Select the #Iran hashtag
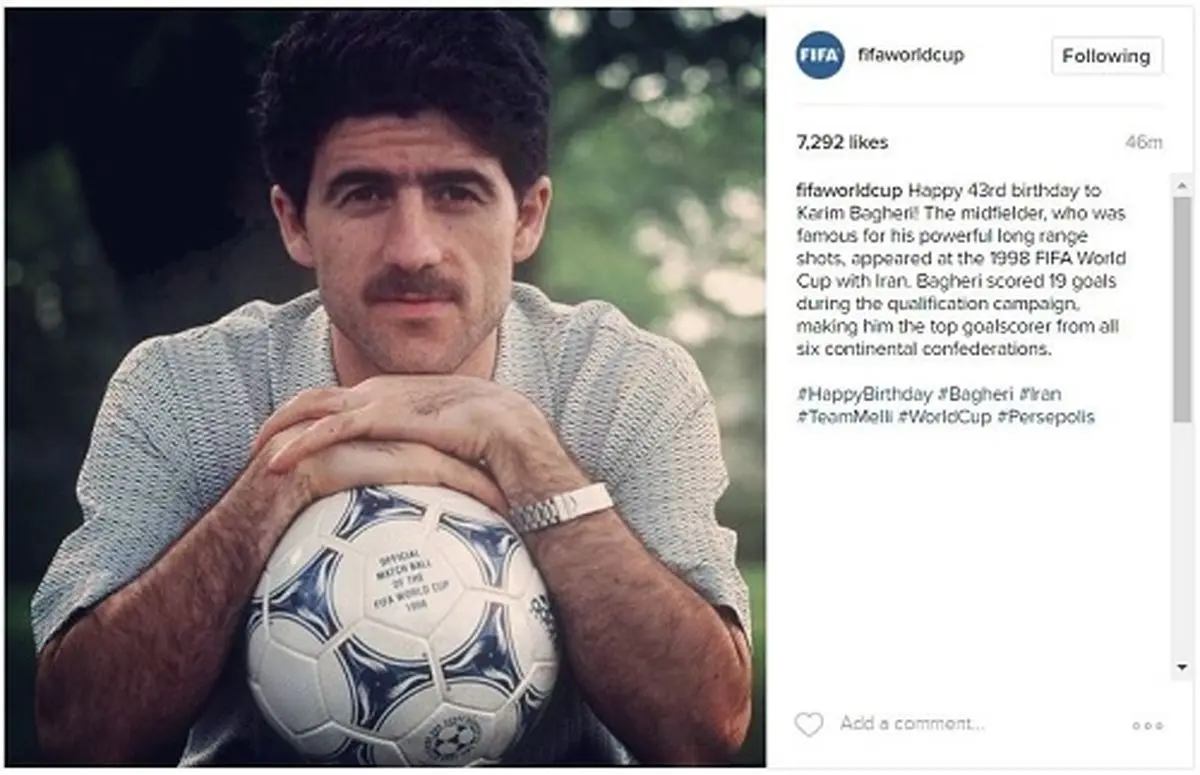This screenshot has width=1200, height=775. point(1041,391)
